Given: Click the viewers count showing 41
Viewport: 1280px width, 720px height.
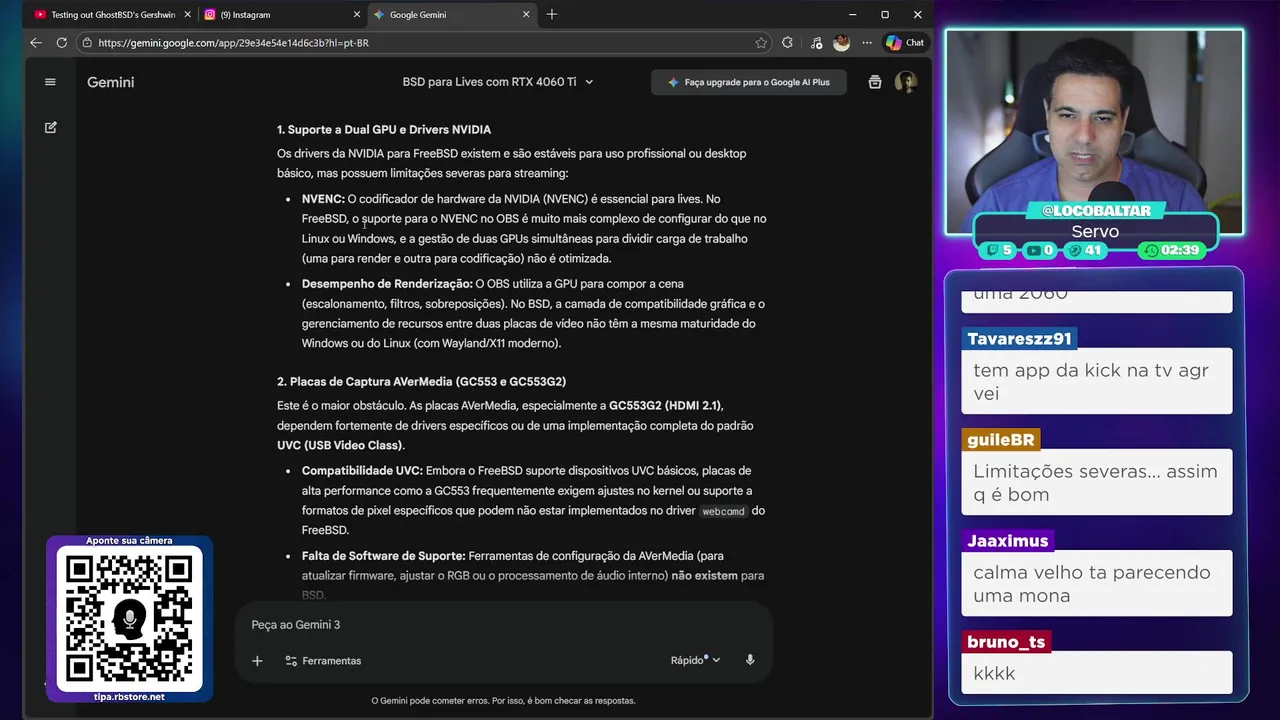Looking at the screenshot, I should 1085,250.
